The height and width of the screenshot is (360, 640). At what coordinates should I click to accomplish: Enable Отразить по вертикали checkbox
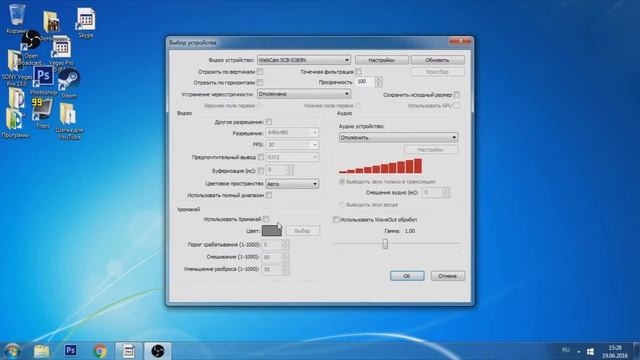pos(260,71)
